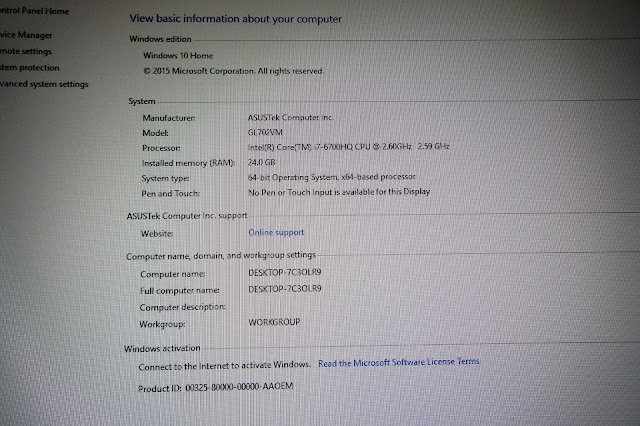Click the Pen and Touch: label

pos(170,193)
